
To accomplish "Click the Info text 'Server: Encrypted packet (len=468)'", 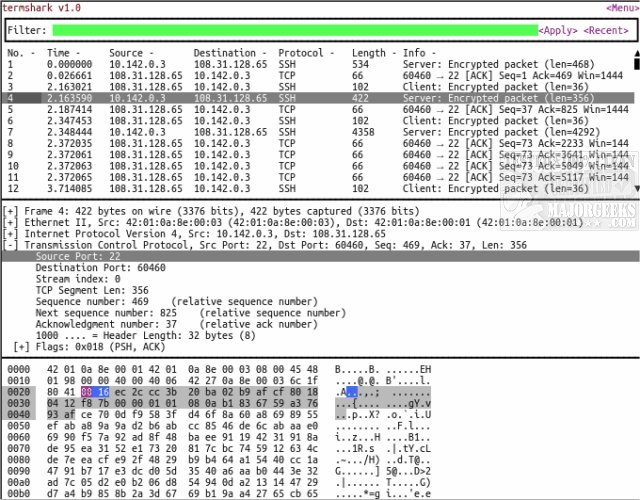I will (x=498, y=64).
